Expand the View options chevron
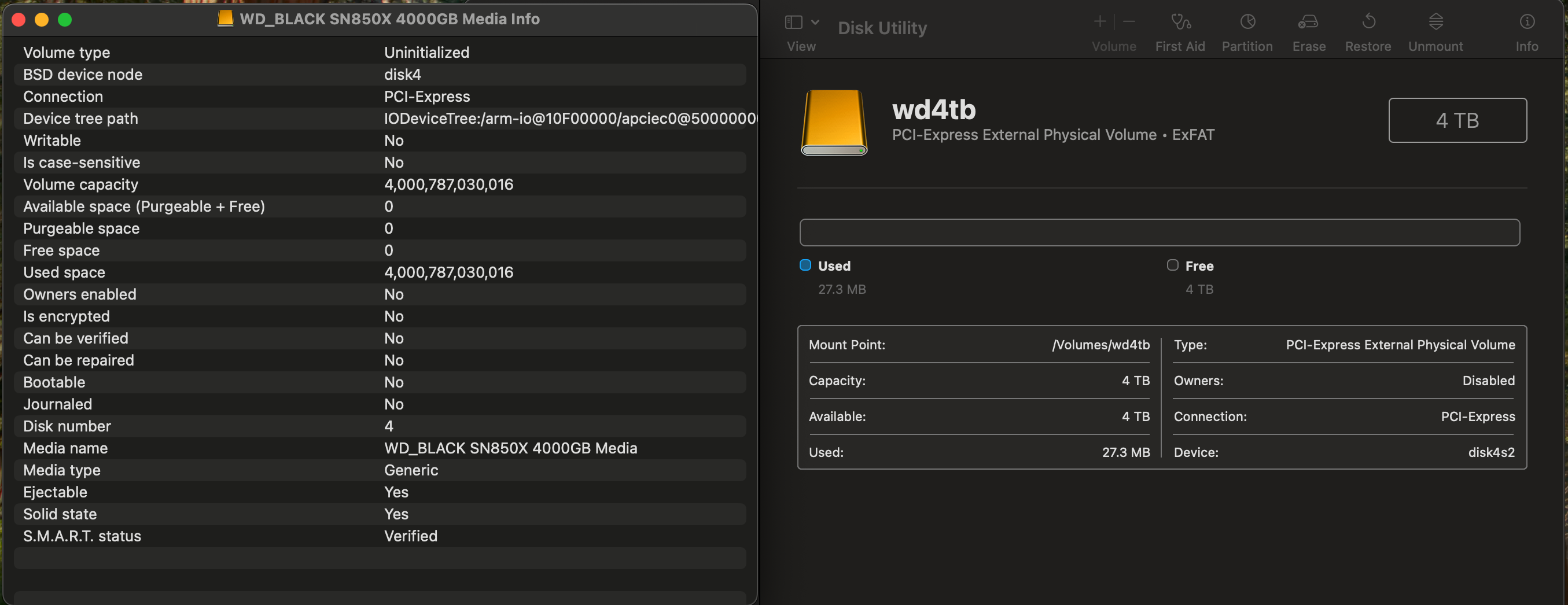Image resolution: width=1568 pixels, height=605 pixels. click(815, 23)
